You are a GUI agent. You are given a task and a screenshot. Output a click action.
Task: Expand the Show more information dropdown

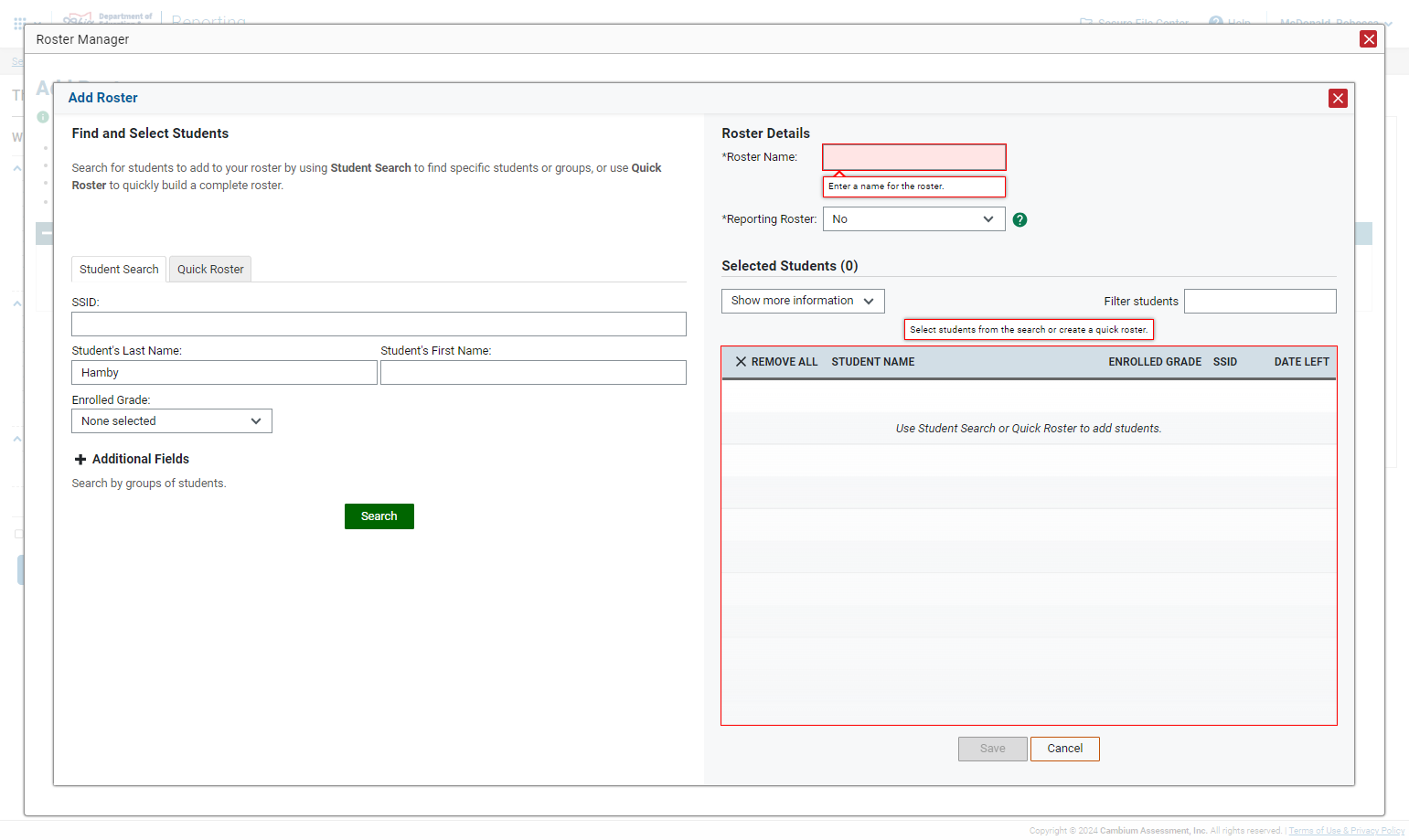pos(803,301)
